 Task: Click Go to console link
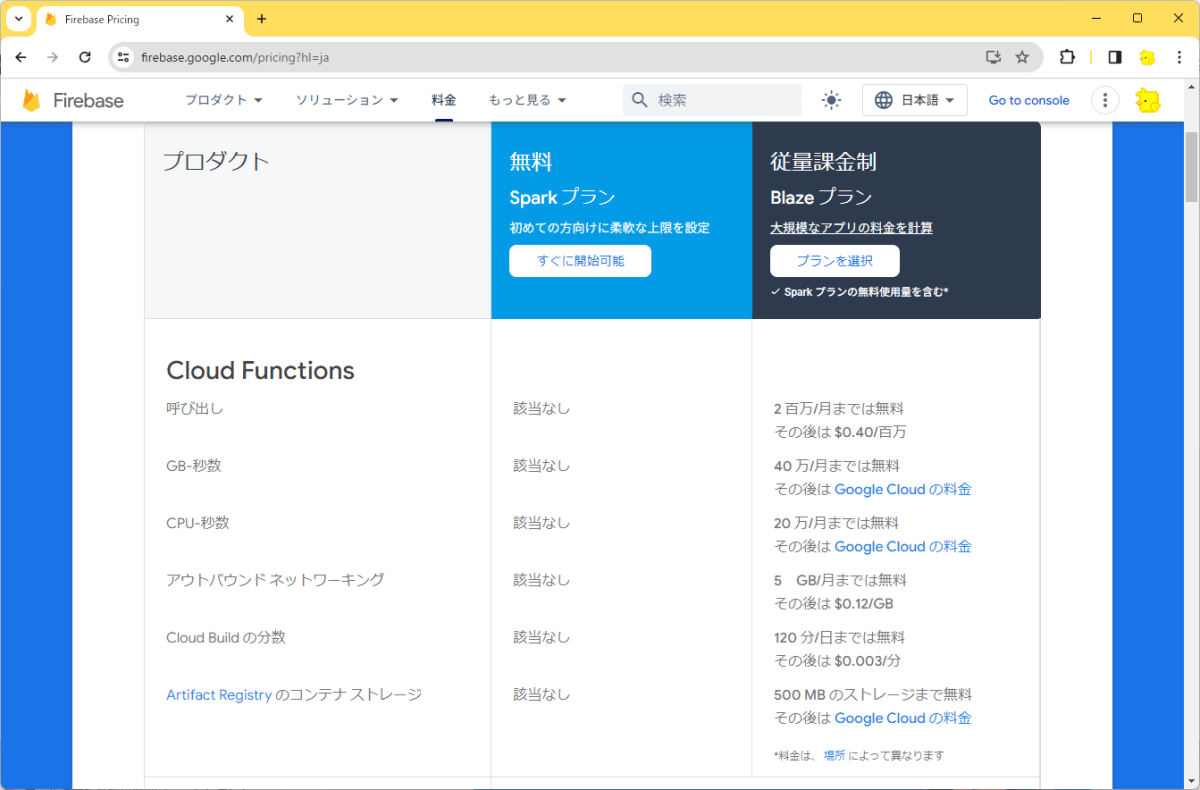click(1029, 100)
